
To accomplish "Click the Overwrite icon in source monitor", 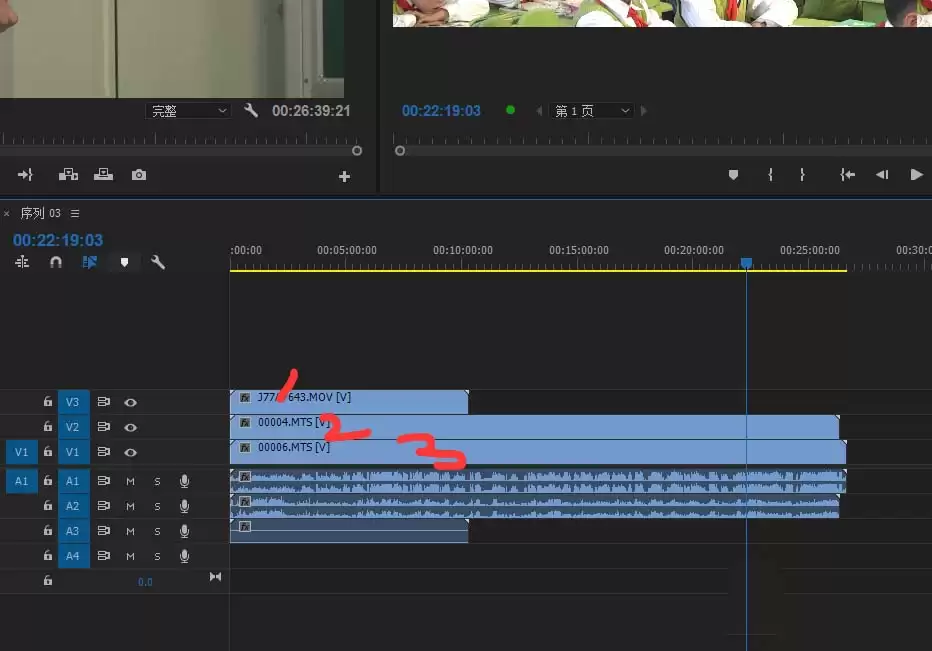I will [103, 175].
